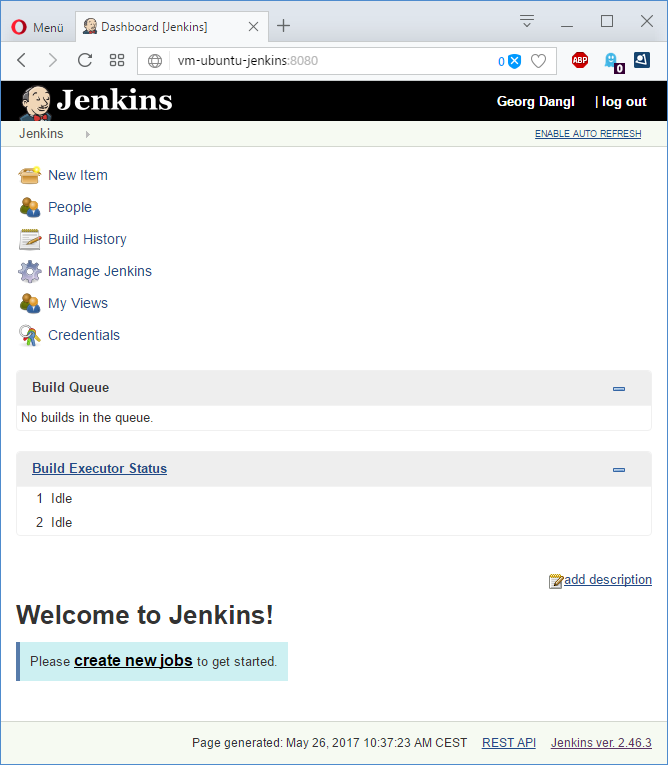Click the Build History notepad icon
Screen dimensions: 668x765
coord(30,240)
